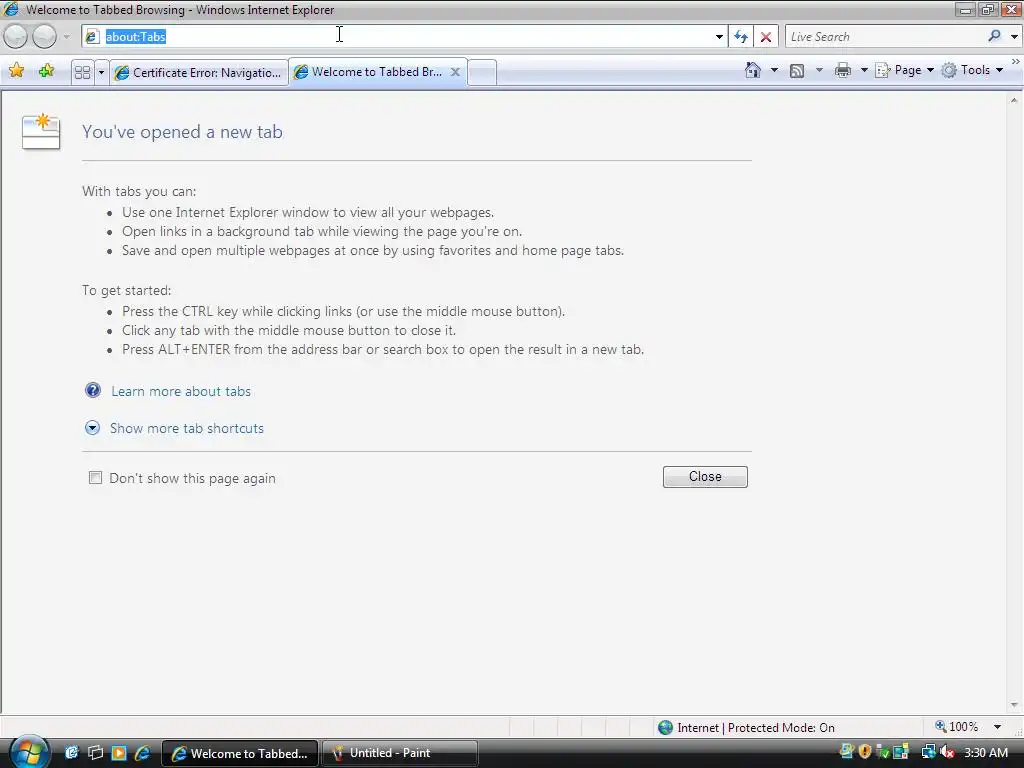
Task: Click the blue help question mark icon
Action: pyautogui.click(x=93, y=390)
